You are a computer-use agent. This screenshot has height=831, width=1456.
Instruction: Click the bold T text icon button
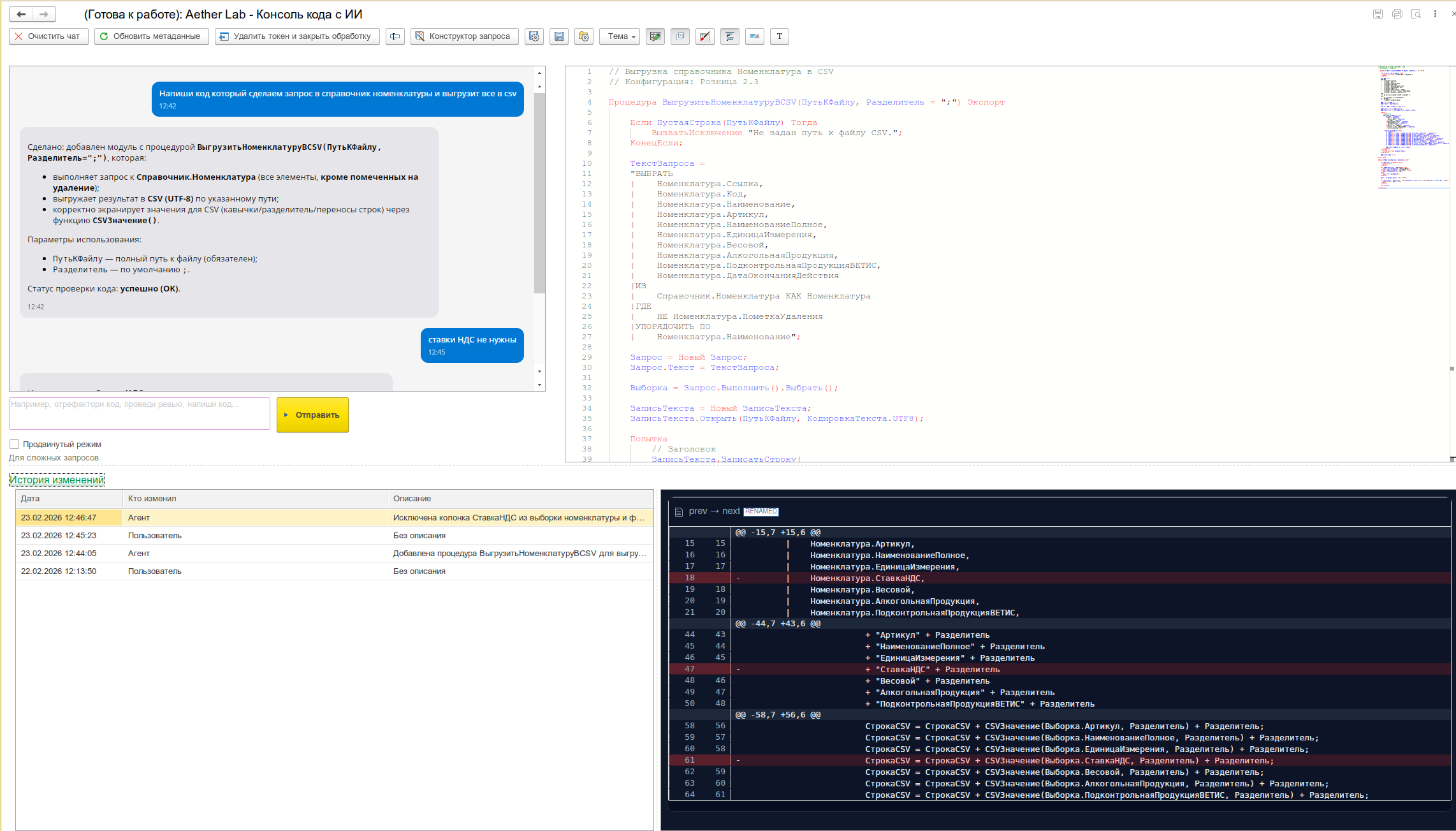779,36
